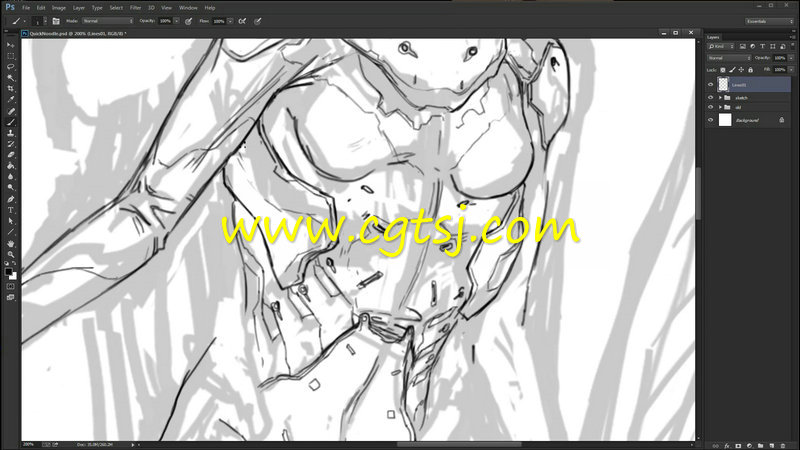This screenshot has height=450, width=800.
Task: Open the Edit menu
Action: 41,8
